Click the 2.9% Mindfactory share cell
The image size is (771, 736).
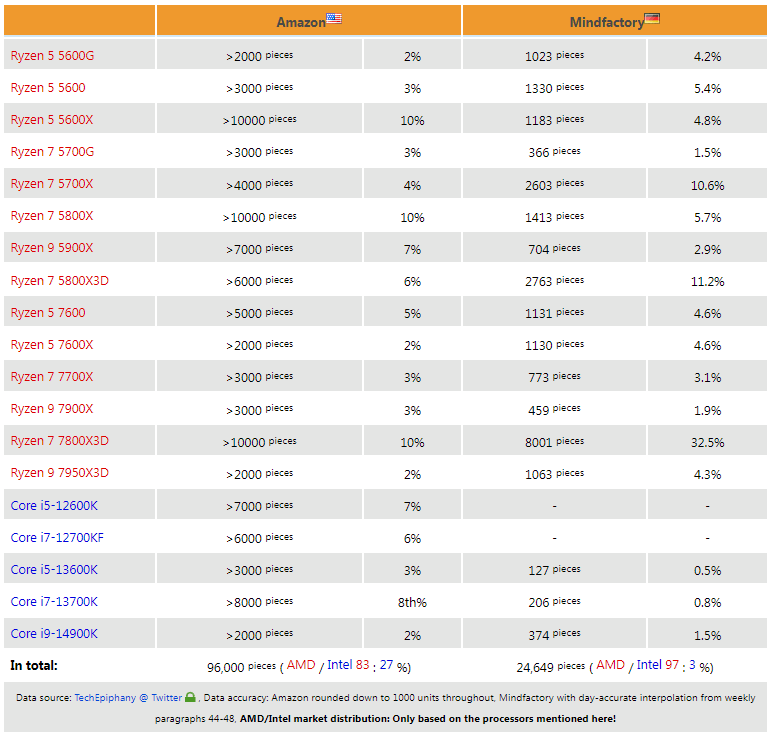coord(707,249)
